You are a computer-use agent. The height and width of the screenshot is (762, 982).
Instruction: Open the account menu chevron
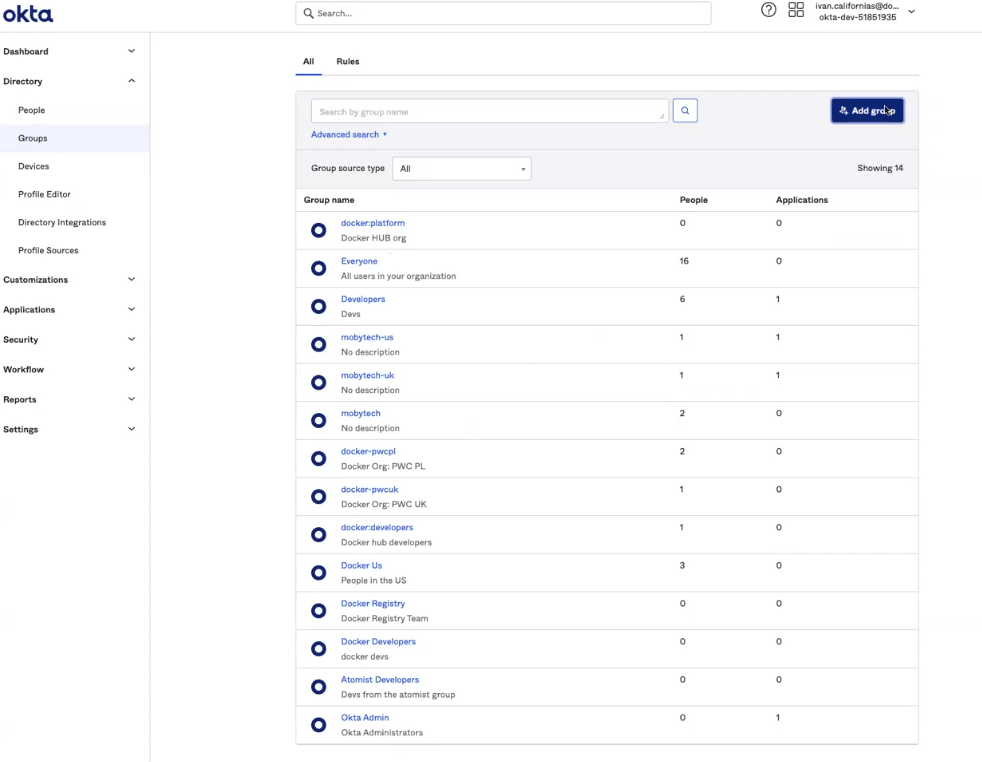[x=912, y=11]
